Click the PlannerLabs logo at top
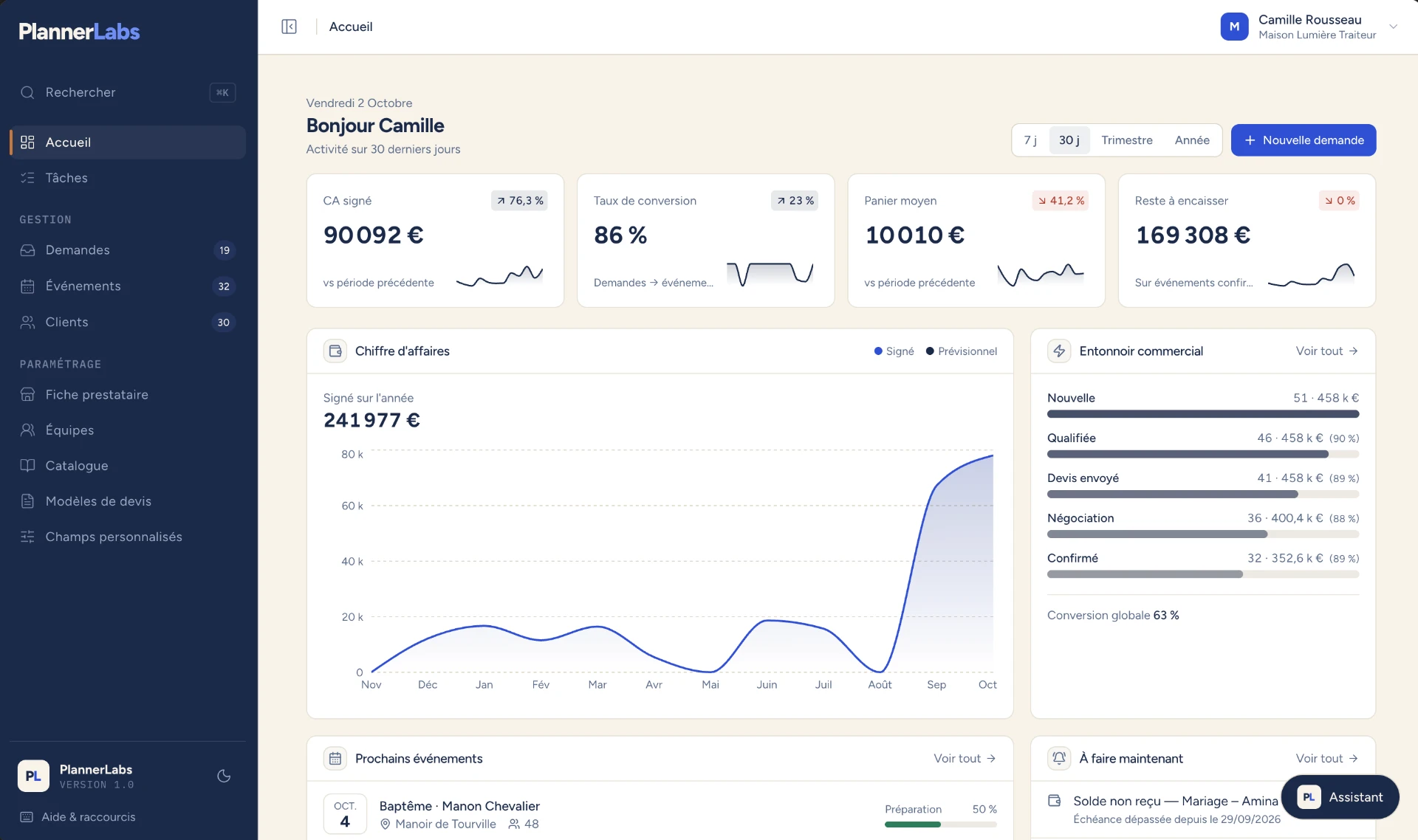Image resolution: width=1418 pixels, height=840 pixels. 79,32
